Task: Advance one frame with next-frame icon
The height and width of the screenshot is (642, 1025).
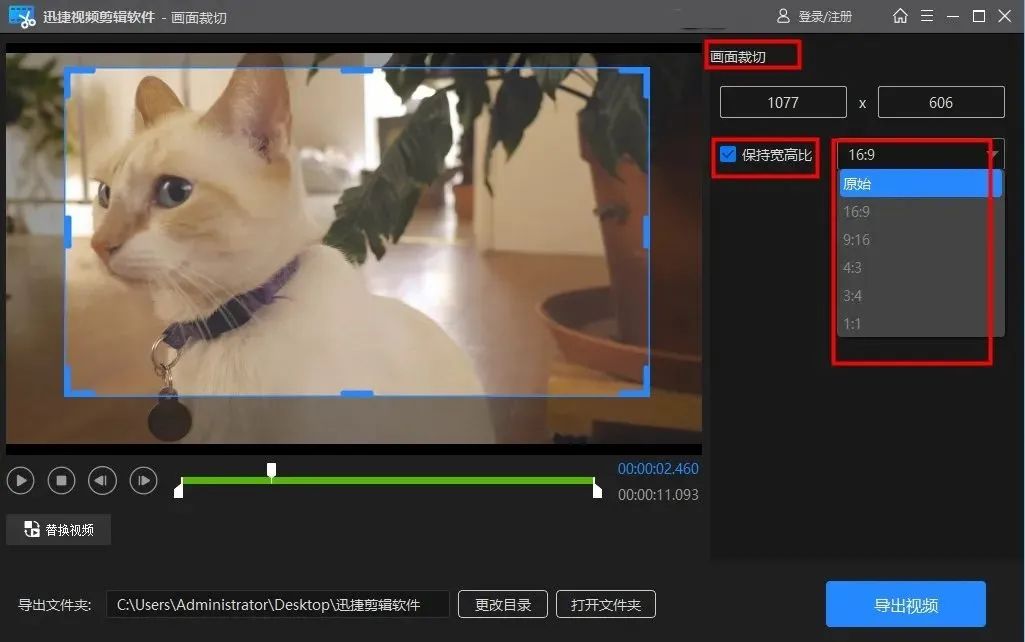Action: click(x=143, y=480)
